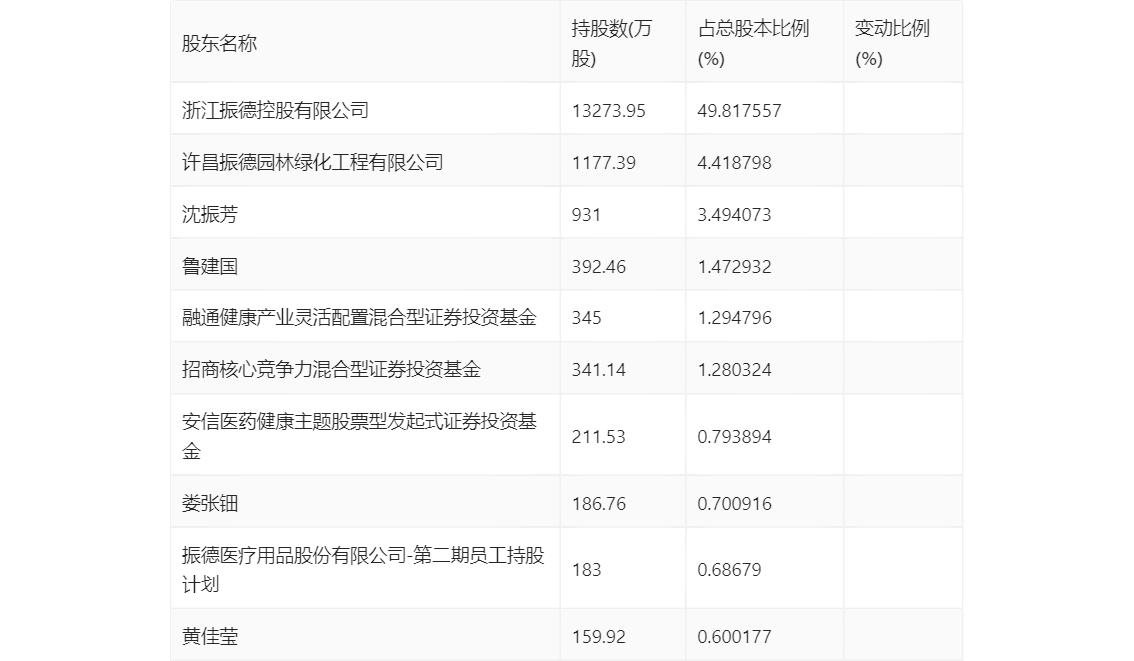The width and height of the screenshot is (1134, 661).
Task: Click the percentage 0.68679
Action: tap(729, 570)
